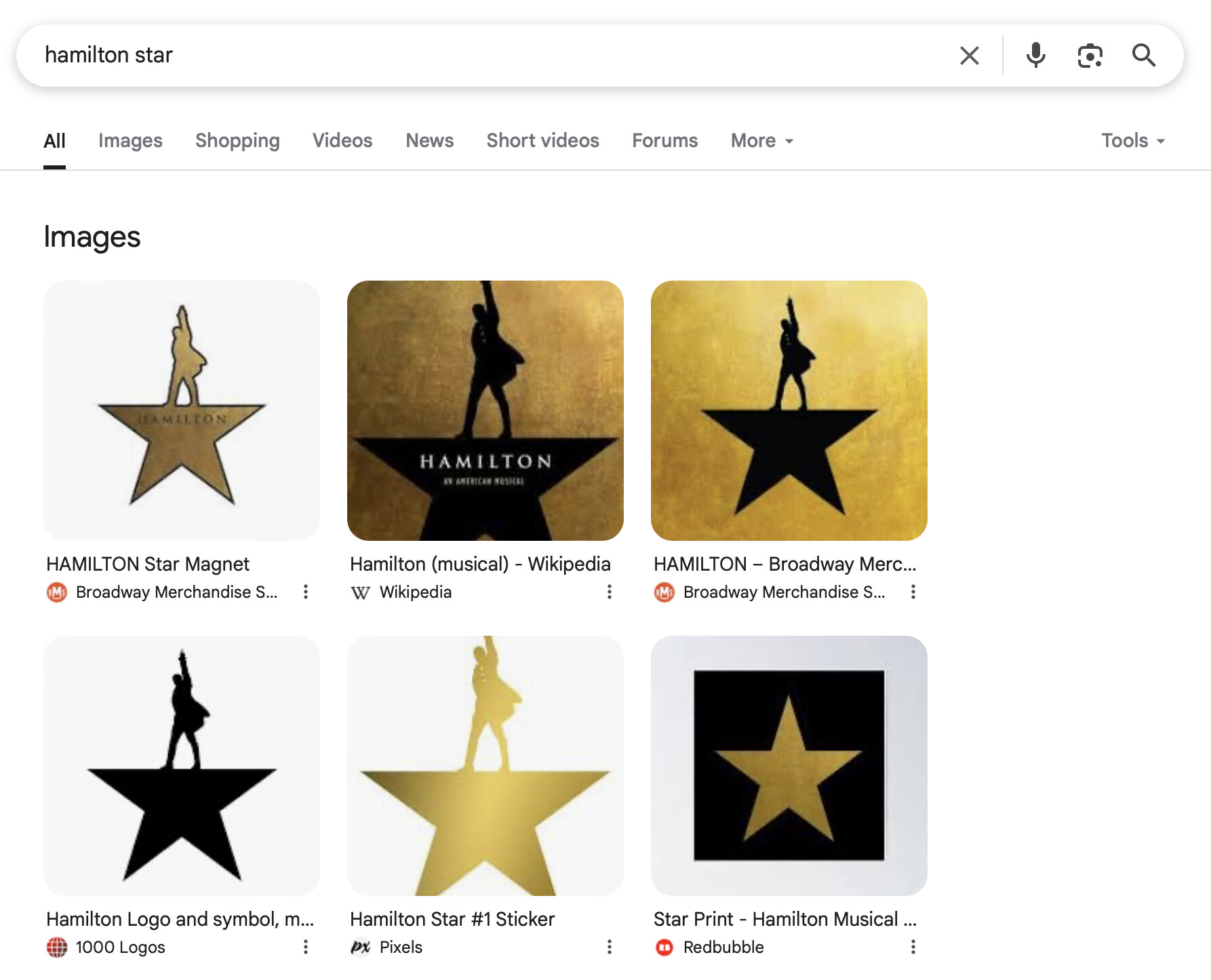Switch to the Shopping tab
Image resolution: width=1211 pixels, height=980 pixels.
pos(237,140)
